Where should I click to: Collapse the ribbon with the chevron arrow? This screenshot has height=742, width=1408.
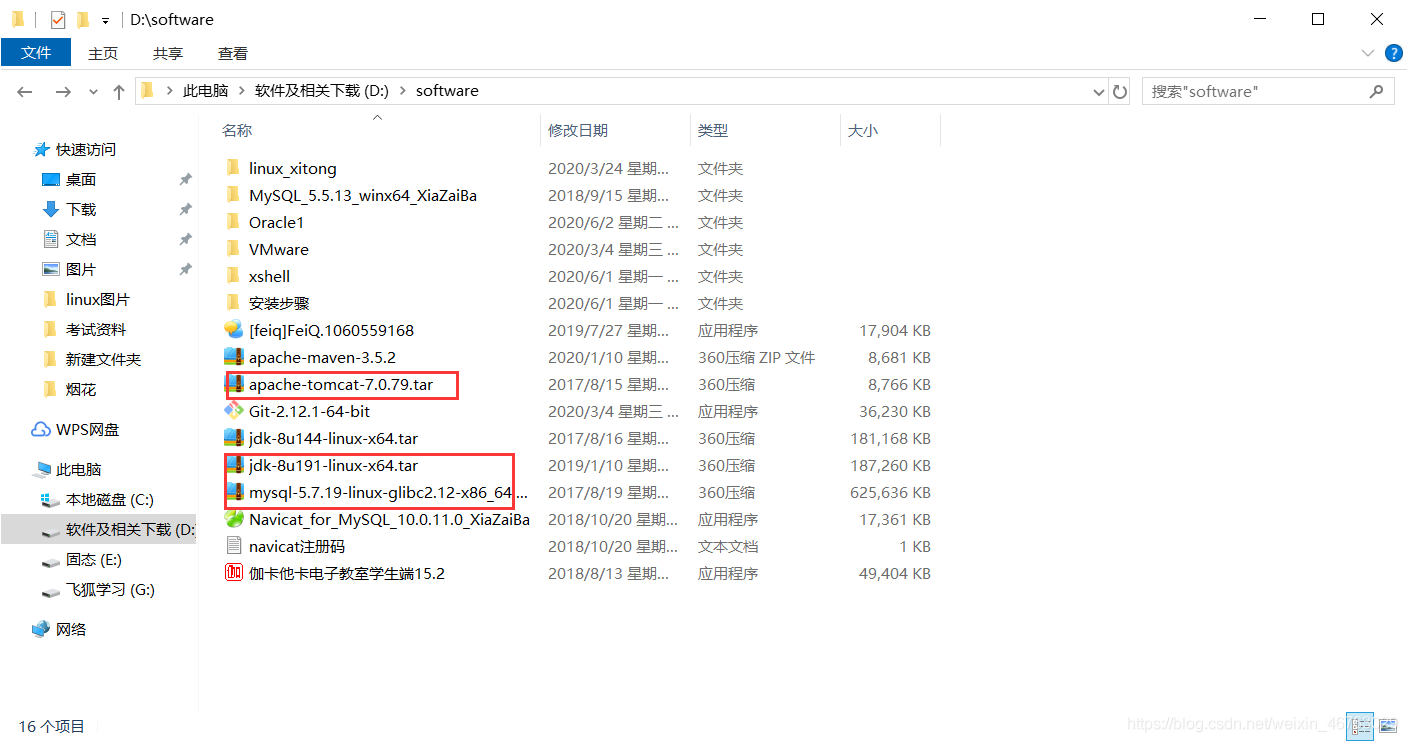(x=1367, y=53)
